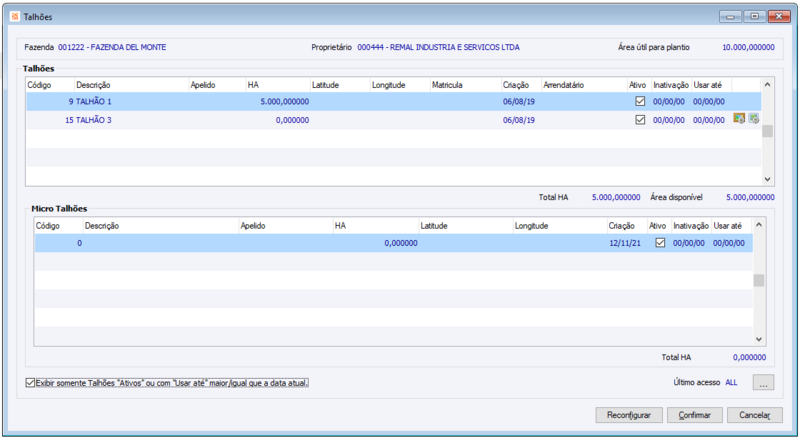
Task: Click the code 0 cell in Micro Talhões
Action: point(79,243)
